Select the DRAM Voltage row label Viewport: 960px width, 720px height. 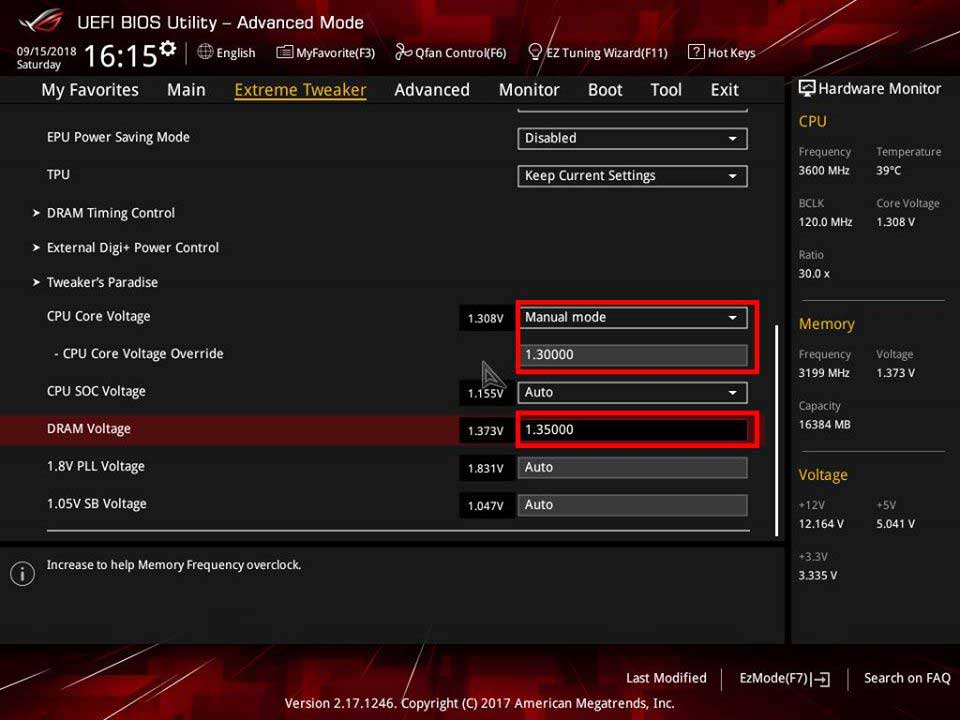tap(89, 429)
